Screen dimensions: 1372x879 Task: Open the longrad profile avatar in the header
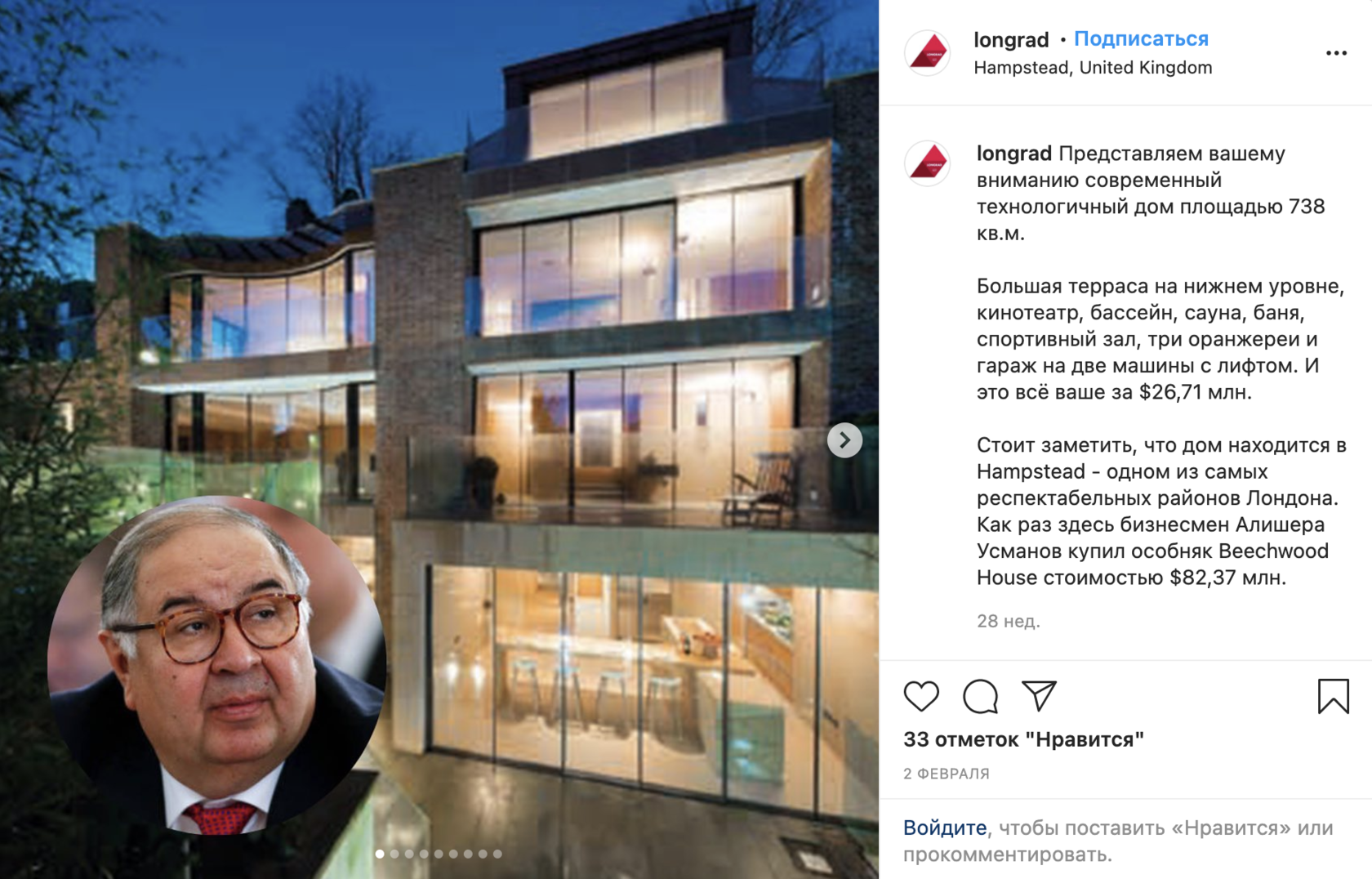click(x=928, y=53)
